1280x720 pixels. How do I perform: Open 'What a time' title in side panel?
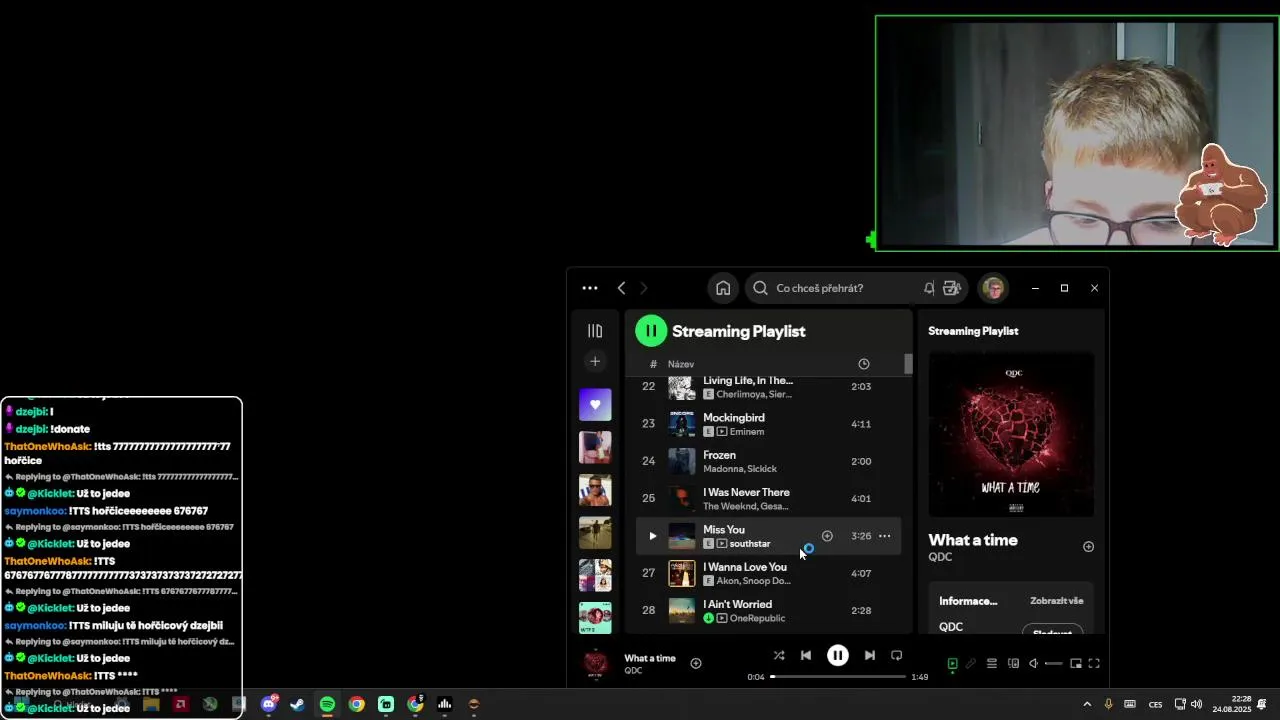click(973, 540)
